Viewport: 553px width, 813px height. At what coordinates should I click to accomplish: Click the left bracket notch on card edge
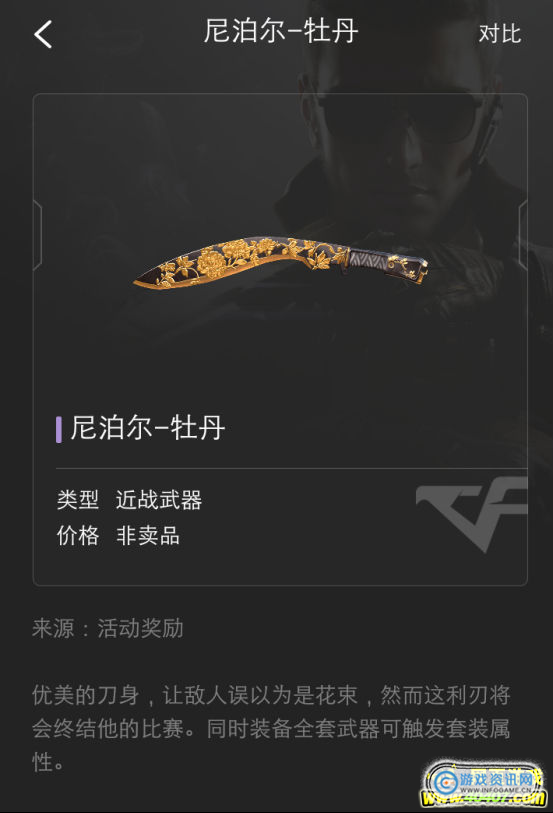pos(37,235)
